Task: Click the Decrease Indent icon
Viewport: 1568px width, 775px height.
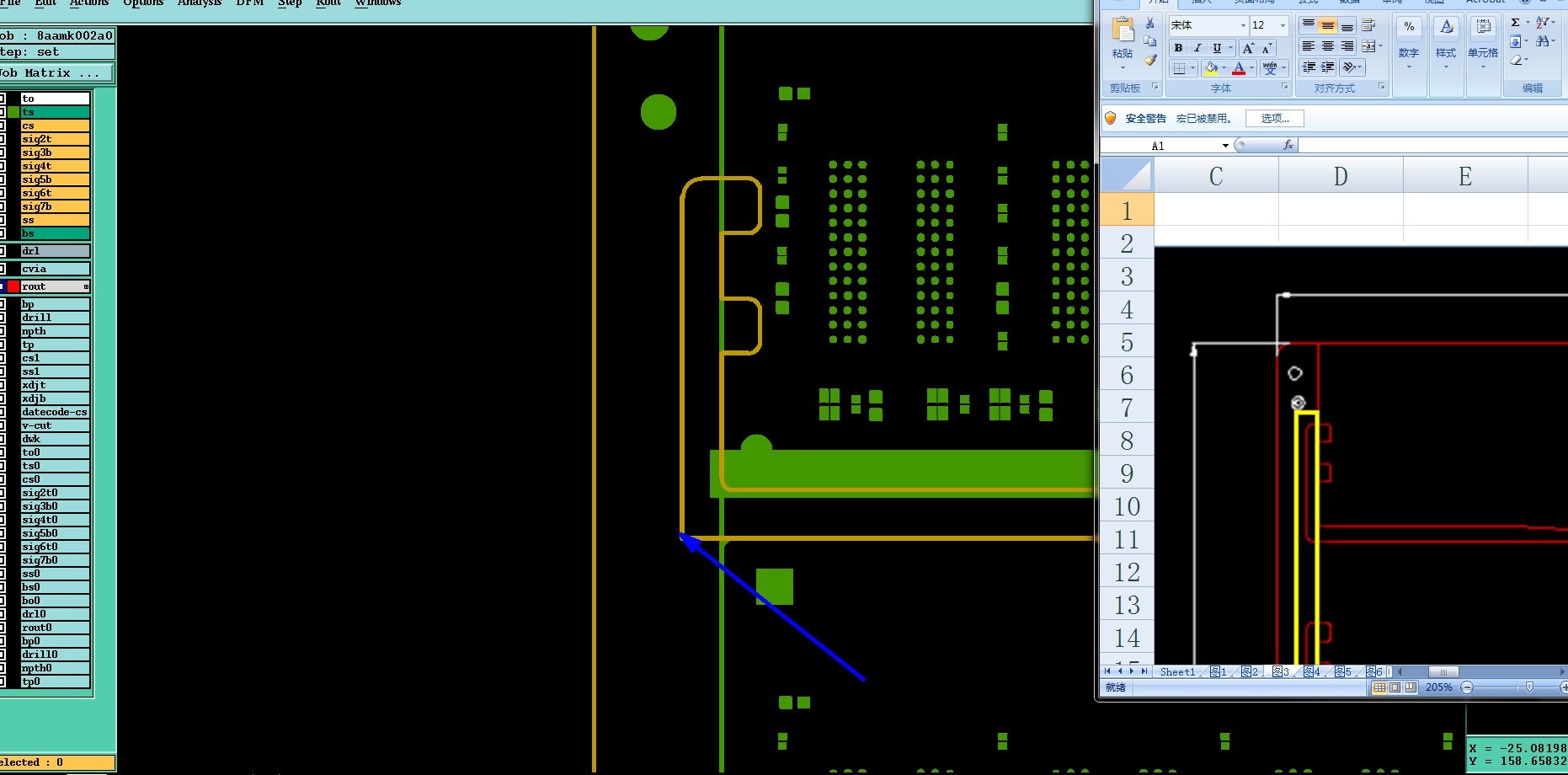Action: point(1309,67)
